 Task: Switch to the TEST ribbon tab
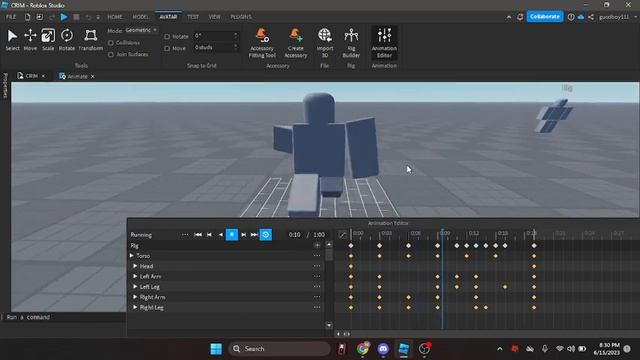193,17
